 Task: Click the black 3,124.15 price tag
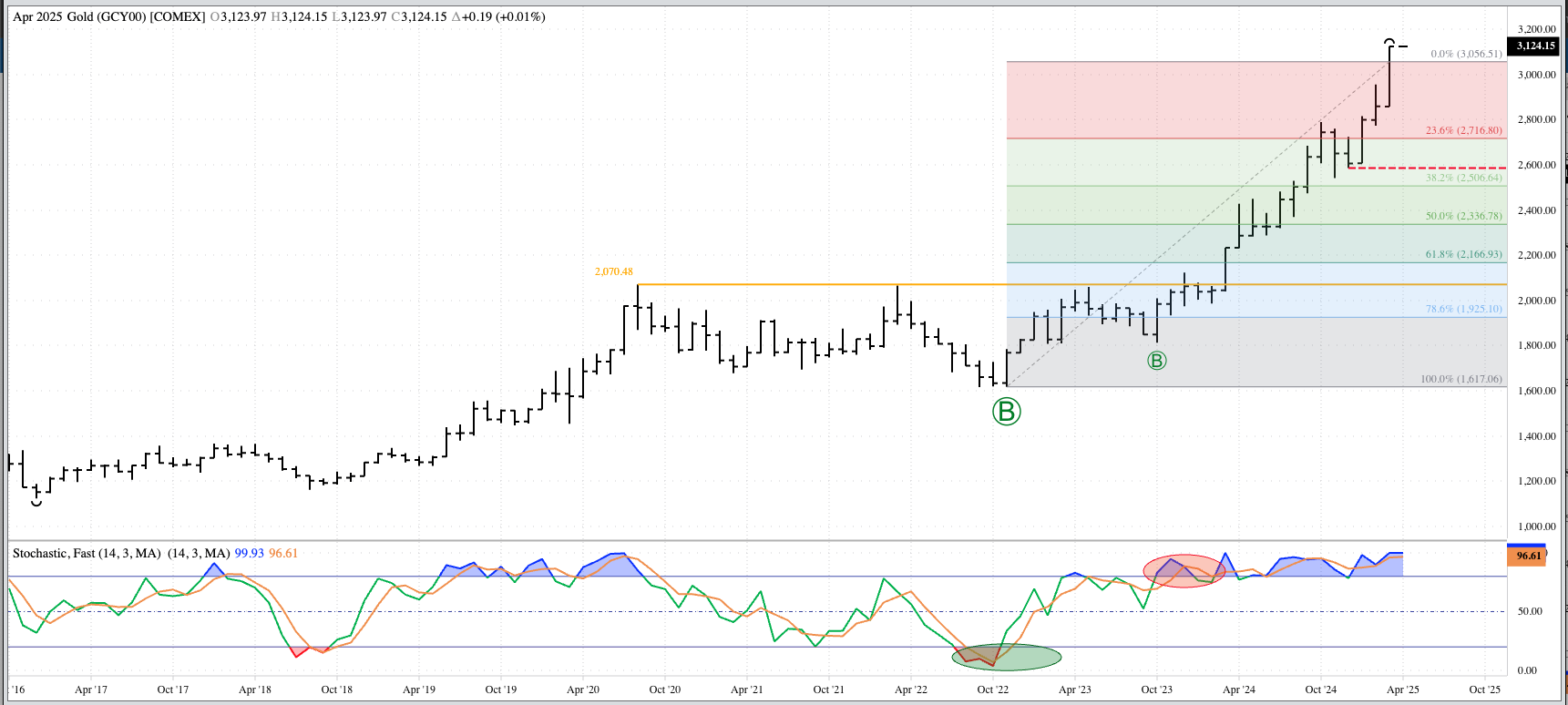pyautogui.click(x=1535, y=46)
